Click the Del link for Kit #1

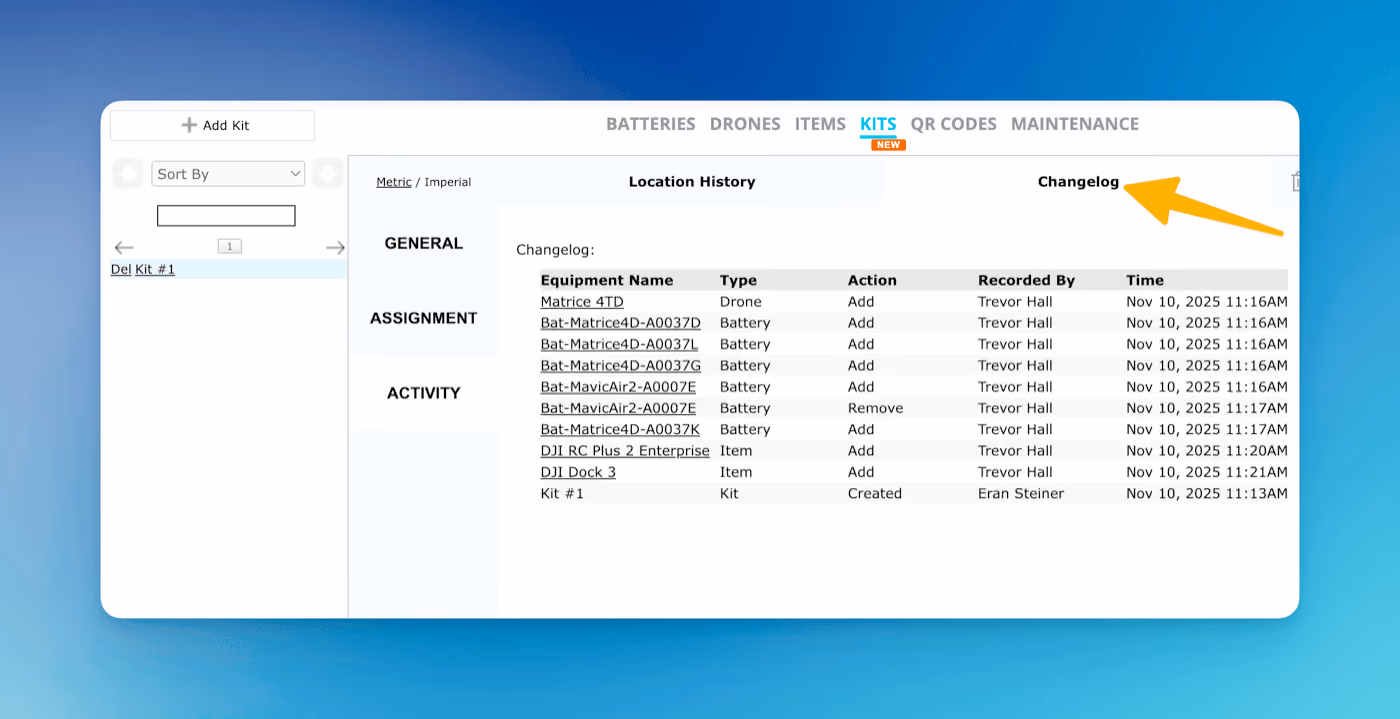click(x=120, y=269)
